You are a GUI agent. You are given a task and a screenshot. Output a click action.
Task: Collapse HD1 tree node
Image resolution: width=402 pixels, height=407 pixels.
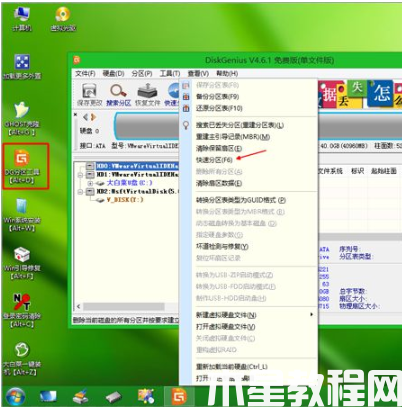80,174
